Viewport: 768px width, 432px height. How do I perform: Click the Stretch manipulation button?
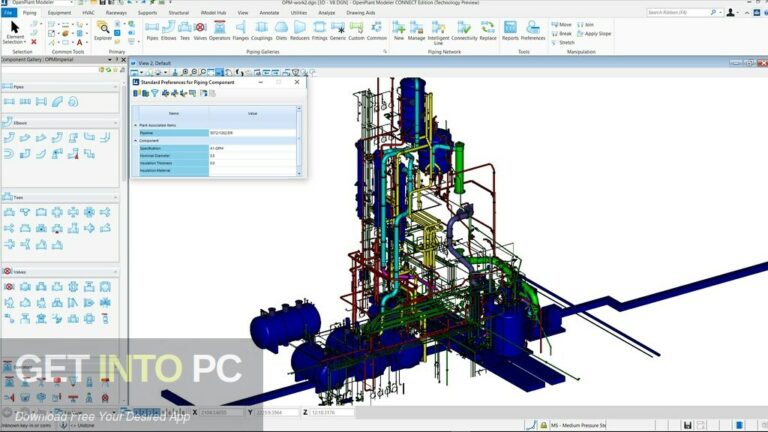[x=563, y=43]
